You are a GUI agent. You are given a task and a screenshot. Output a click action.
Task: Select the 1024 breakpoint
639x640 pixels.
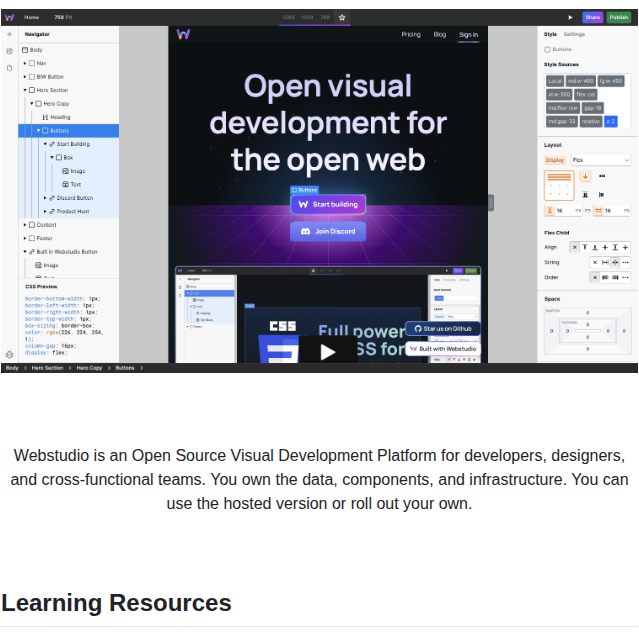pos(307,17)
